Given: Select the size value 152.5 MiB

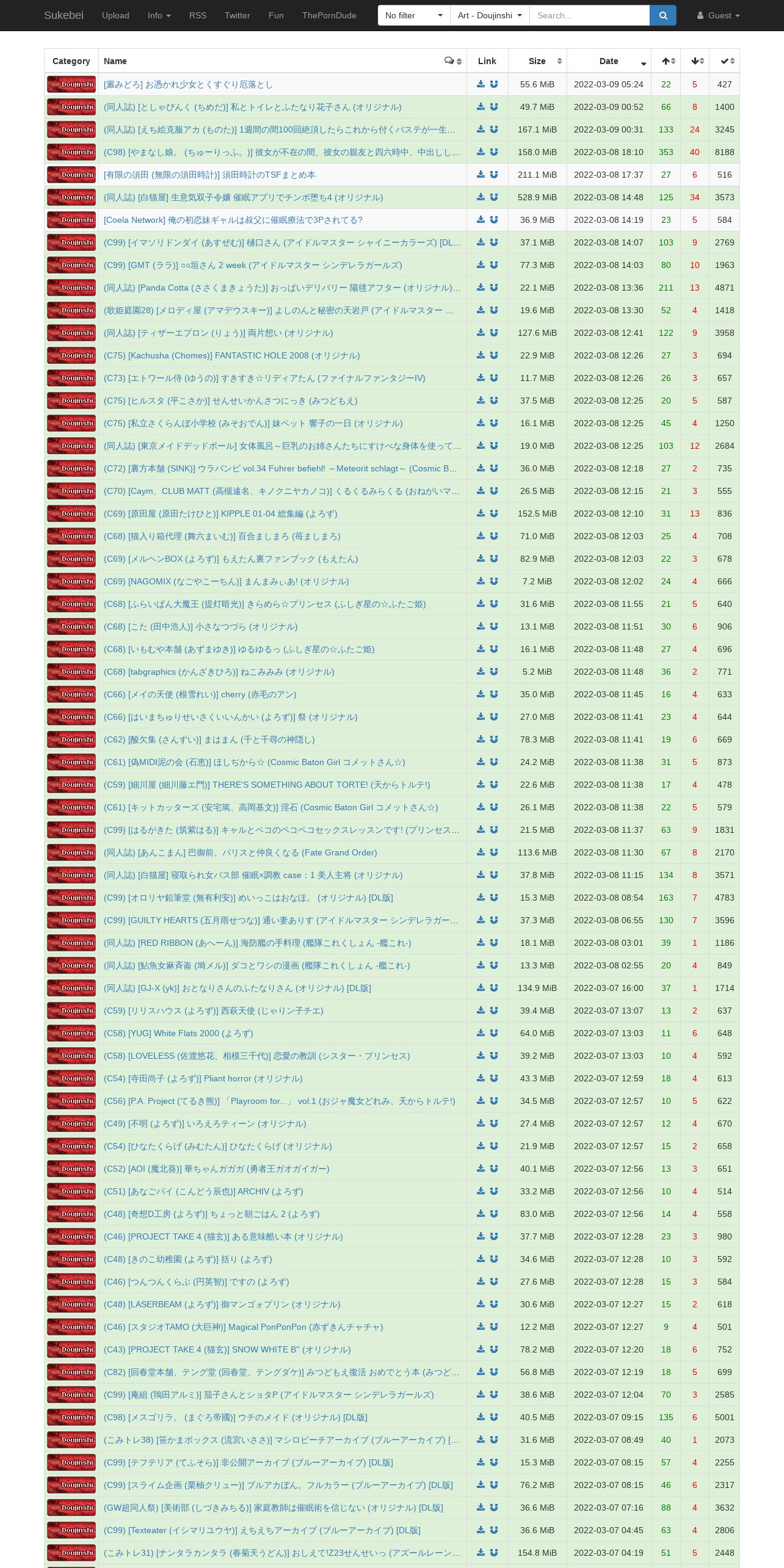Looking at the screenshot, I should point(537,514).
